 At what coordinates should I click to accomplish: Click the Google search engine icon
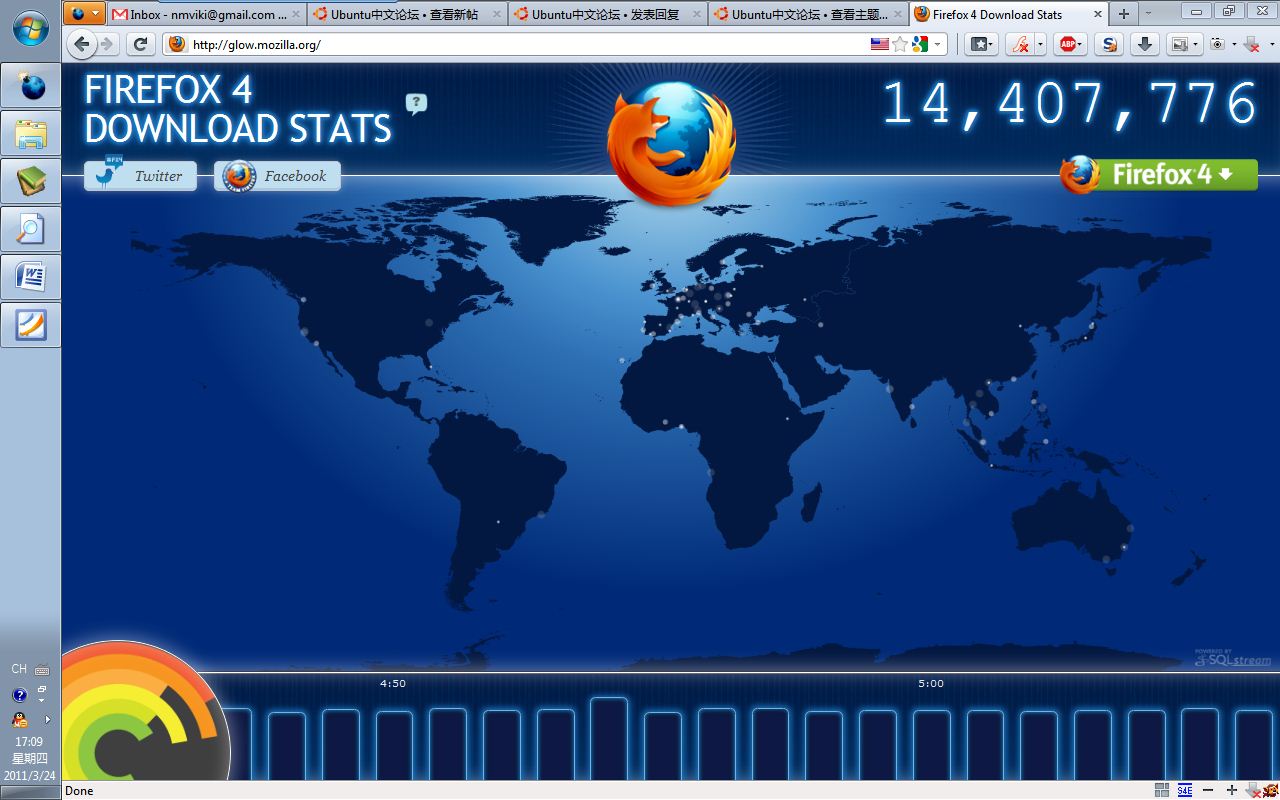click(x=920, y=44)
